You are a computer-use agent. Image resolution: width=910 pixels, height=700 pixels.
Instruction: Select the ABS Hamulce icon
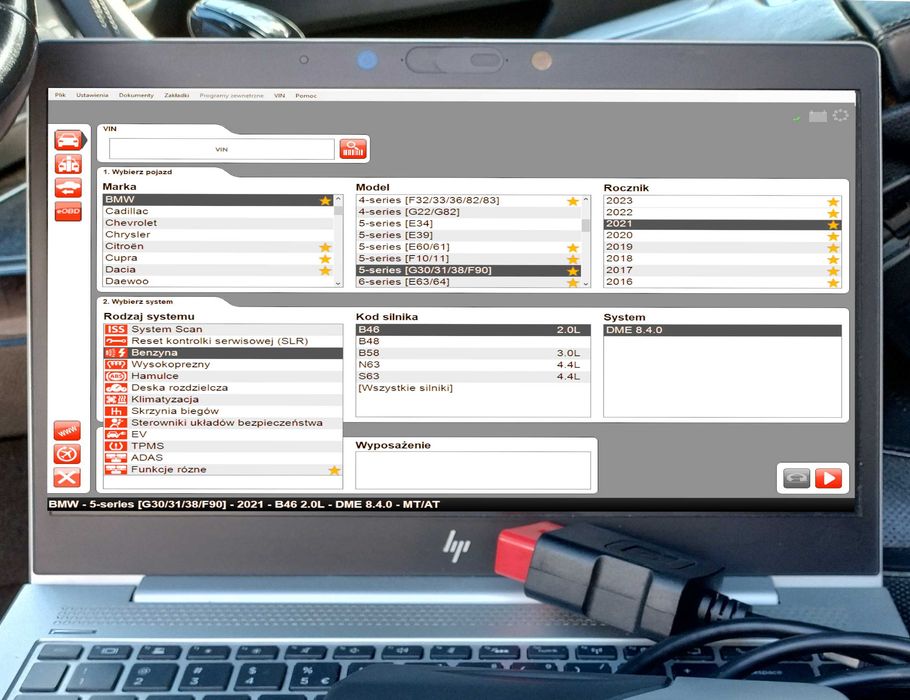click(116, 376)
